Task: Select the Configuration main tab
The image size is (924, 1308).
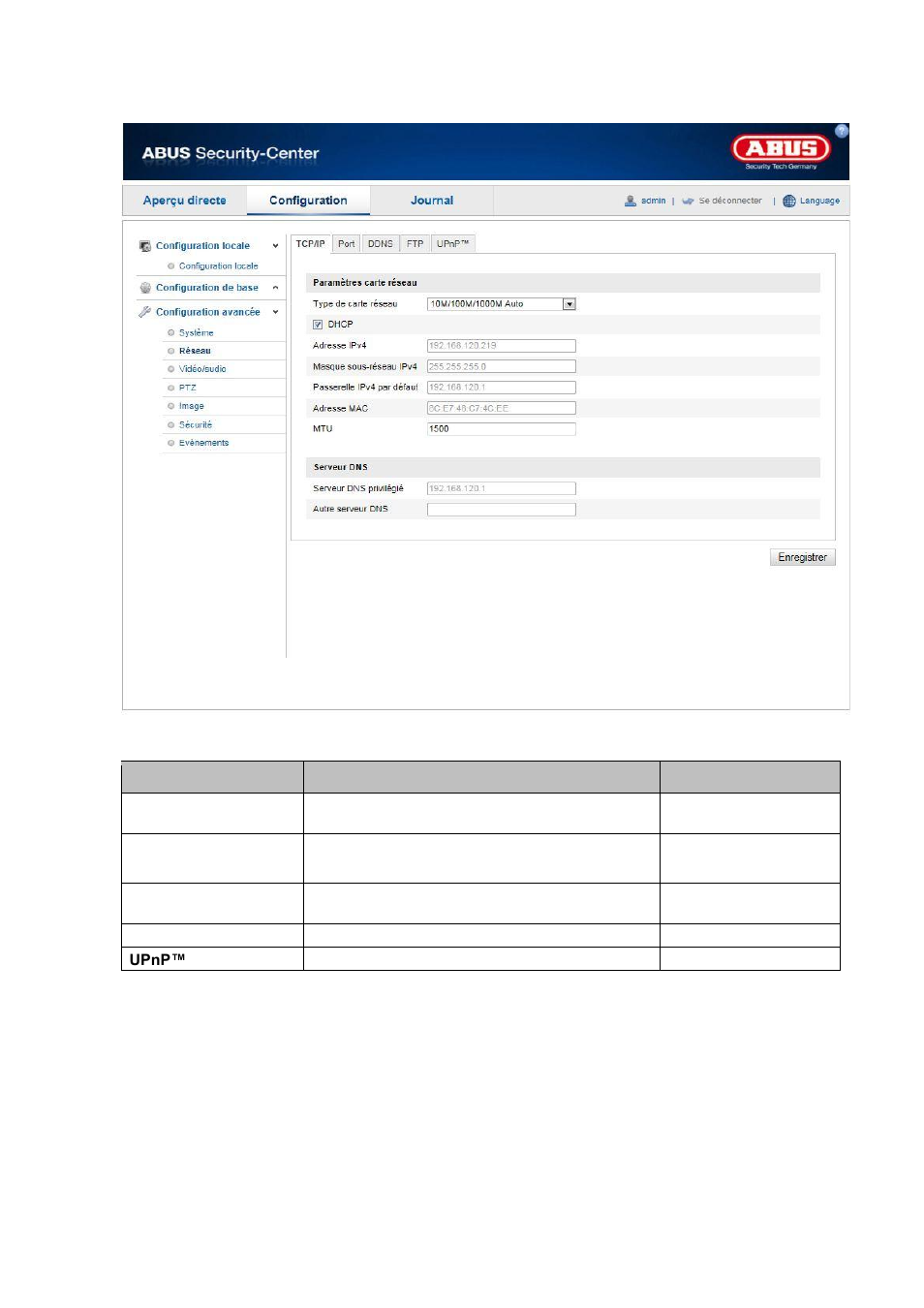Action: (308, 201)
